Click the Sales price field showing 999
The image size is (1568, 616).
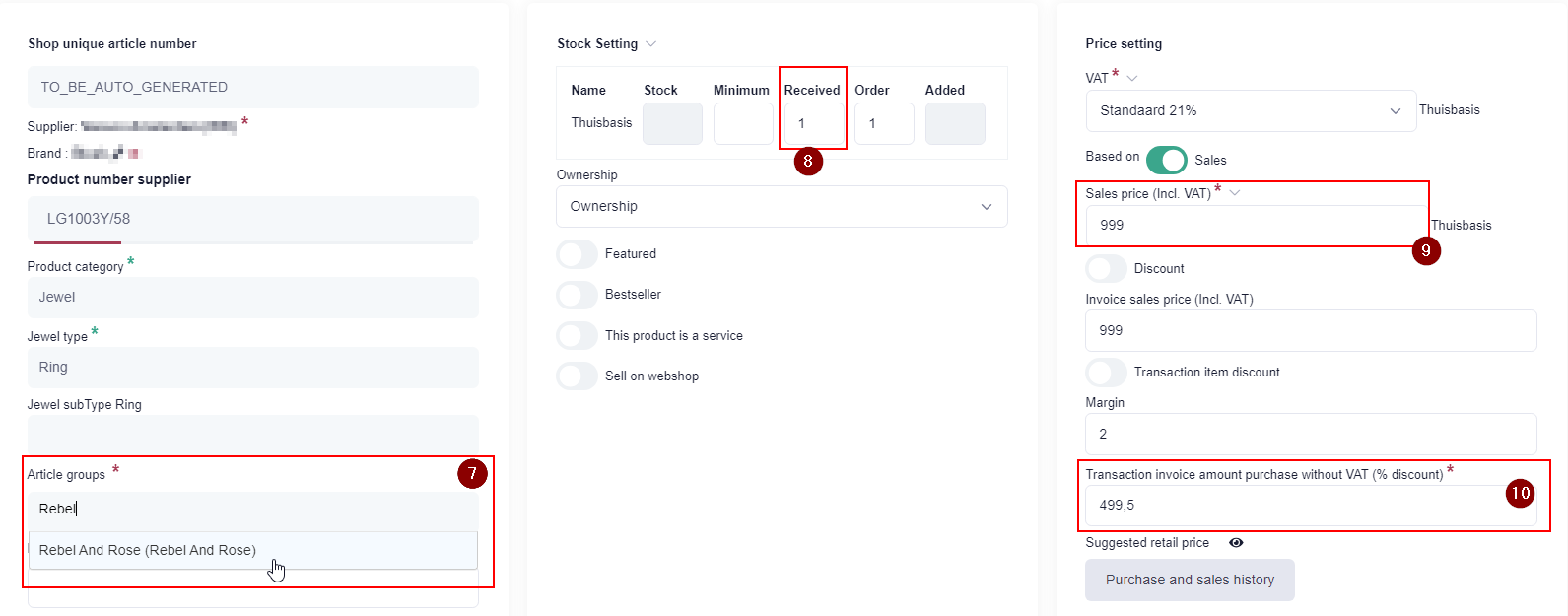click(1256, 226)
